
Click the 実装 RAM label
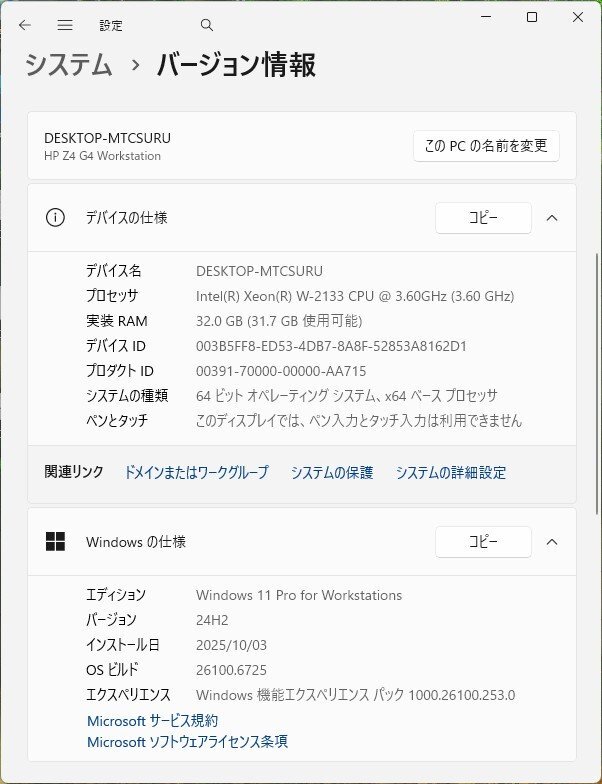pyautogui.click(x=116, y=321)
